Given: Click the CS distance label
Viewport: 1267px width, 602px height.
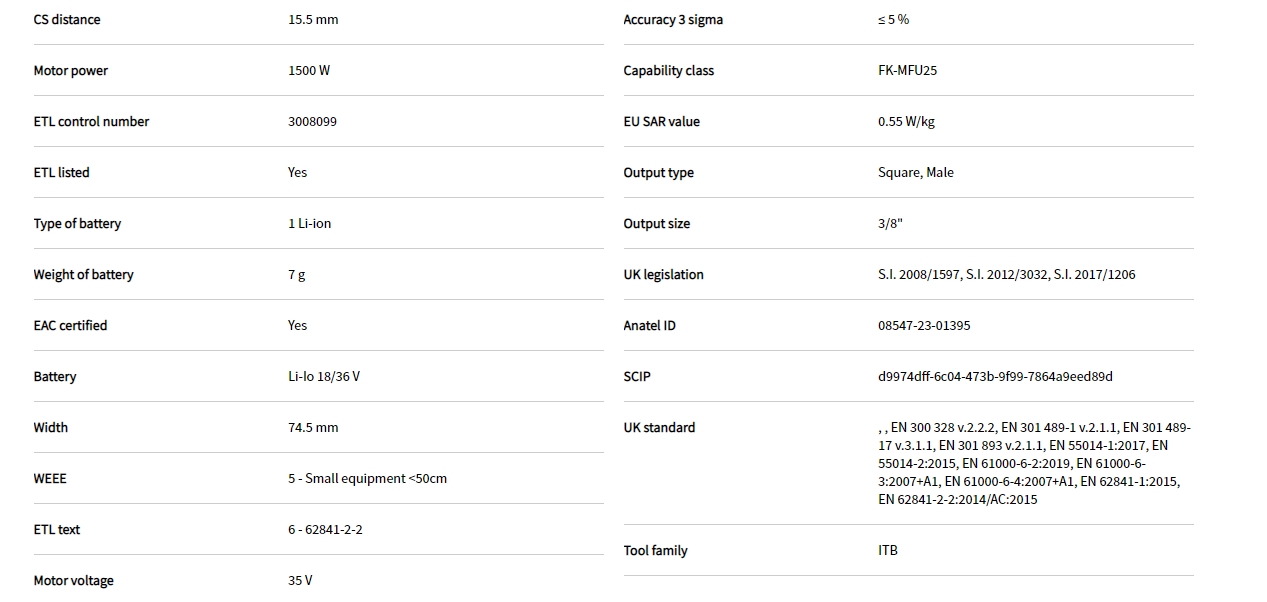Looking at the screenshot, I should [67, 20].
